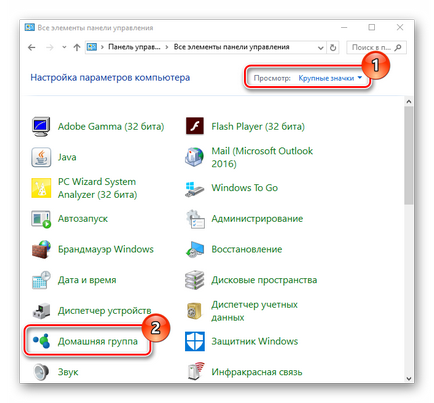Open the Домашняя группа icon
The height and width of the screenshot is (403, 434).
(41, 341)
